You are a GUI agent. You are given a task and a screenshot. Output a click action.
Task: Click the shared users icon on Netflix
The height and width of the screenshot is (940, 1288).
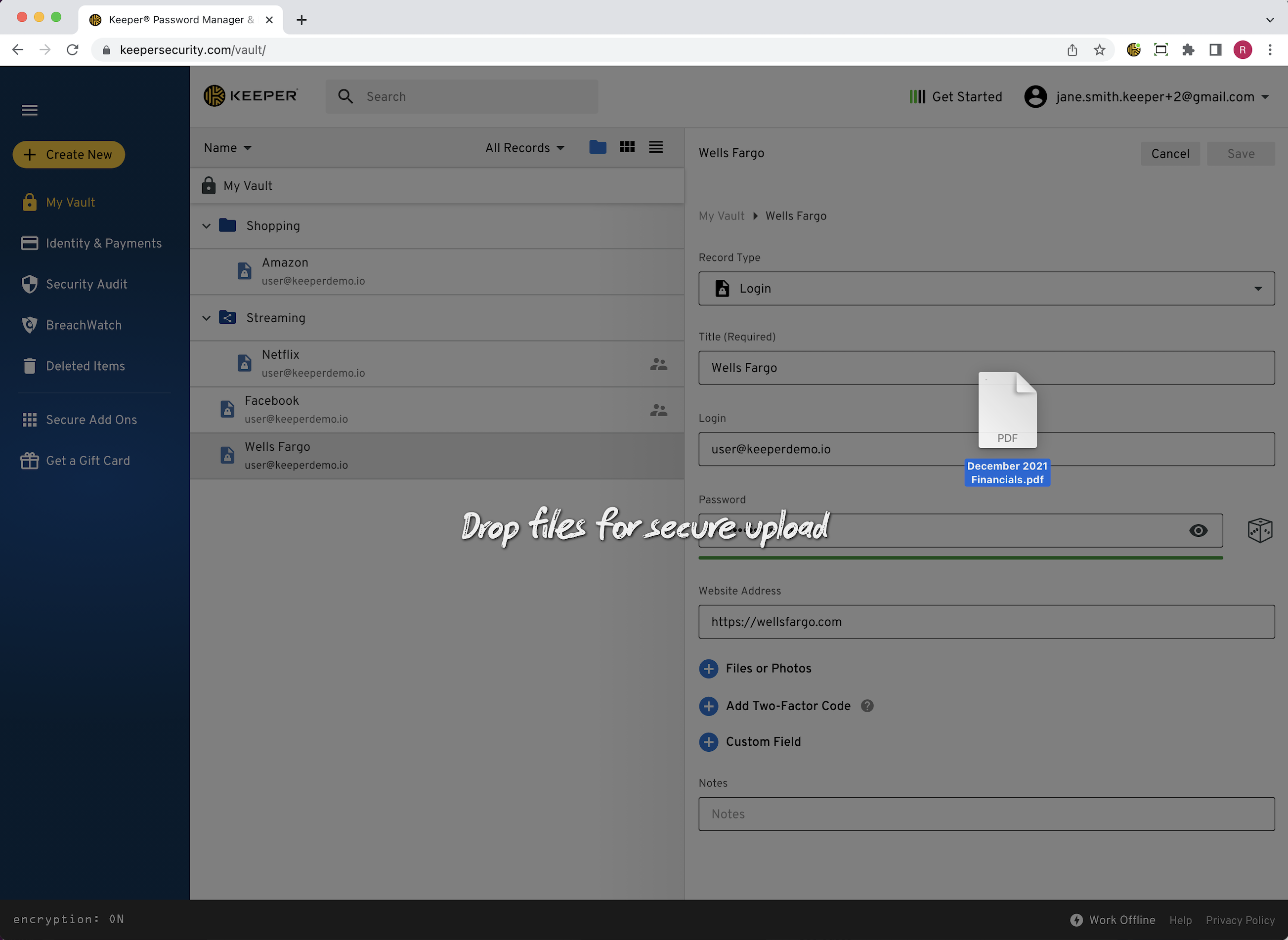coord(659,364)
